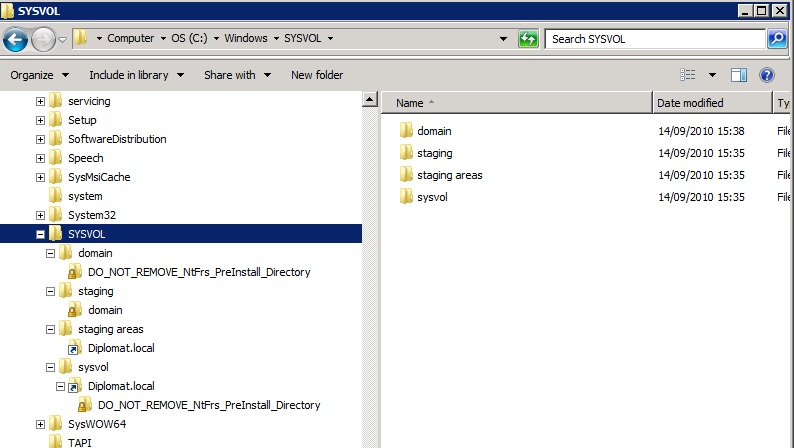Click date 14/09/2010 15:38 for domain
Image resolution: width=794 pixels, height=448 pixels.
click(701, 131)
